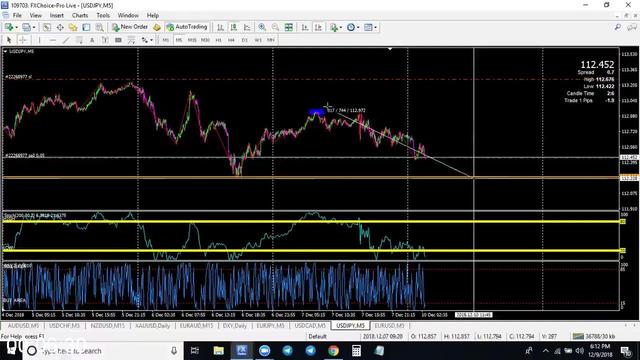Viewport: 640px width, 360px height.
Task: Switch to the H4 timeframe
Action: [231, 40]
